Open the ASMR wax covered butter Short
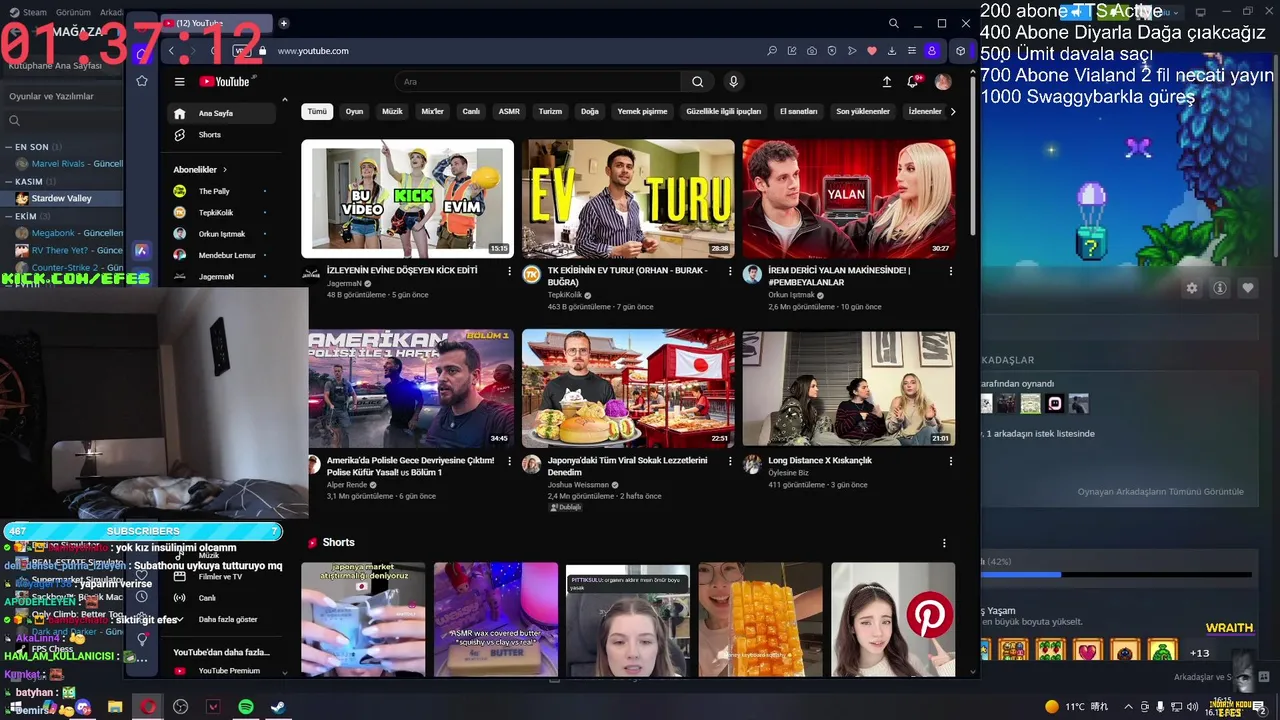 pos(496,620)
